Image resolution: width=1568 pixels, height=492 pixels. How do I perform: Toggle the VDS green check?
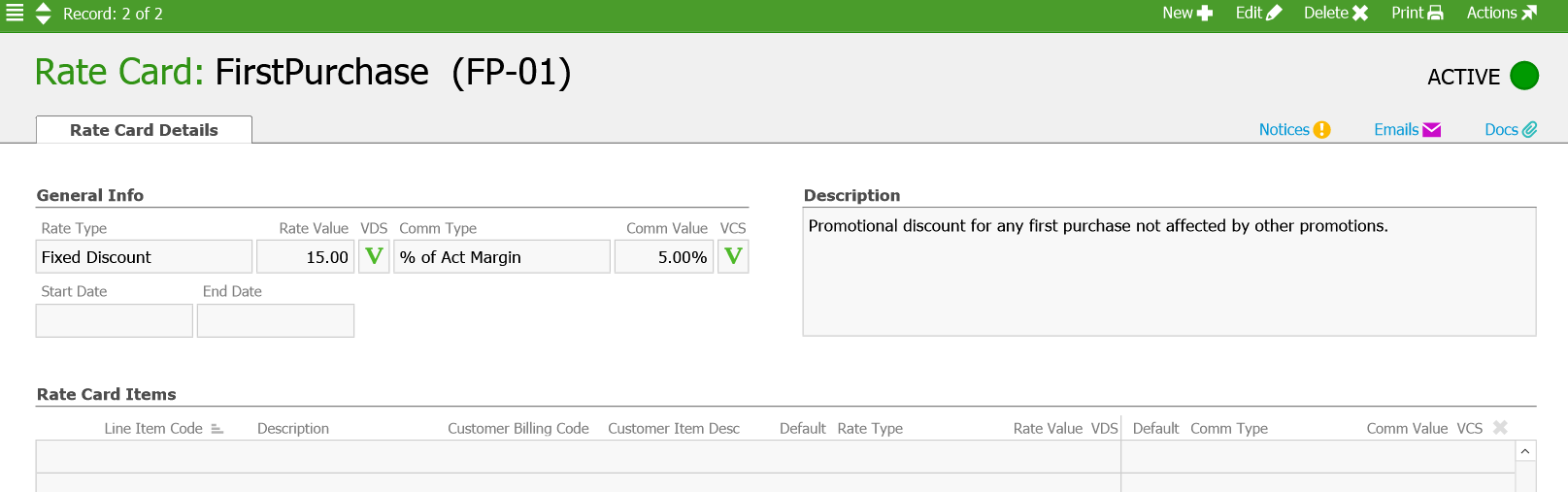pos(374,257)
